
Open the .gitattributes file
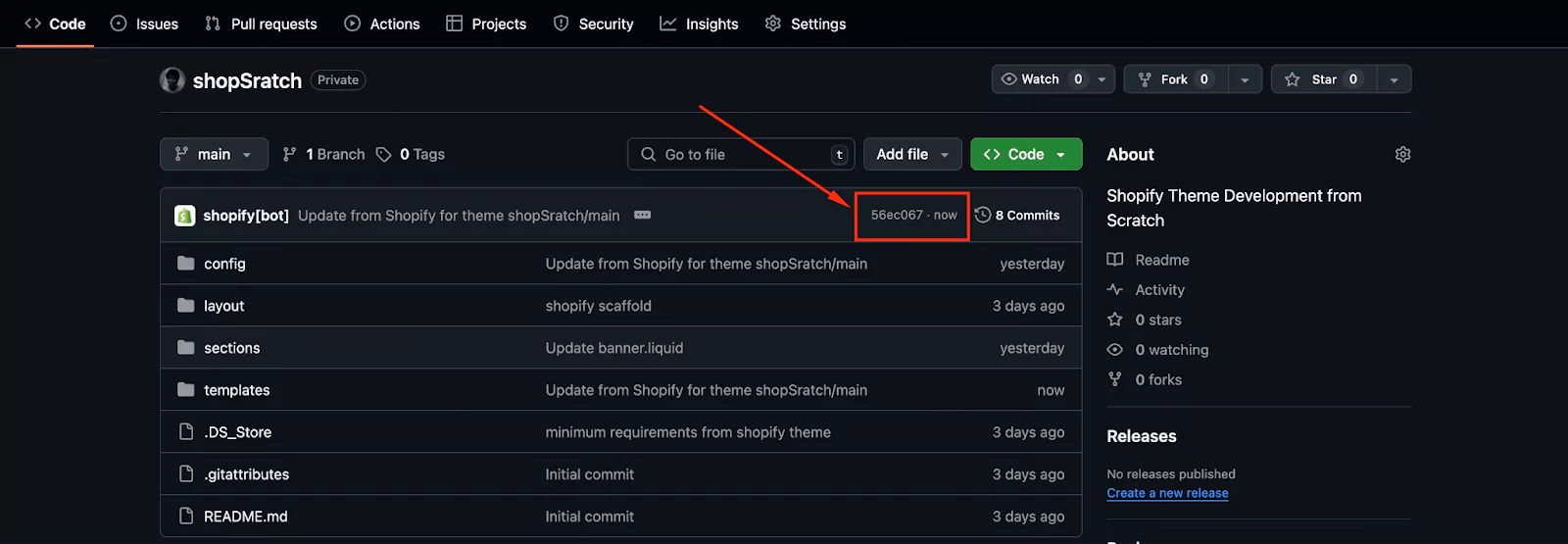(x=246, y=474)
